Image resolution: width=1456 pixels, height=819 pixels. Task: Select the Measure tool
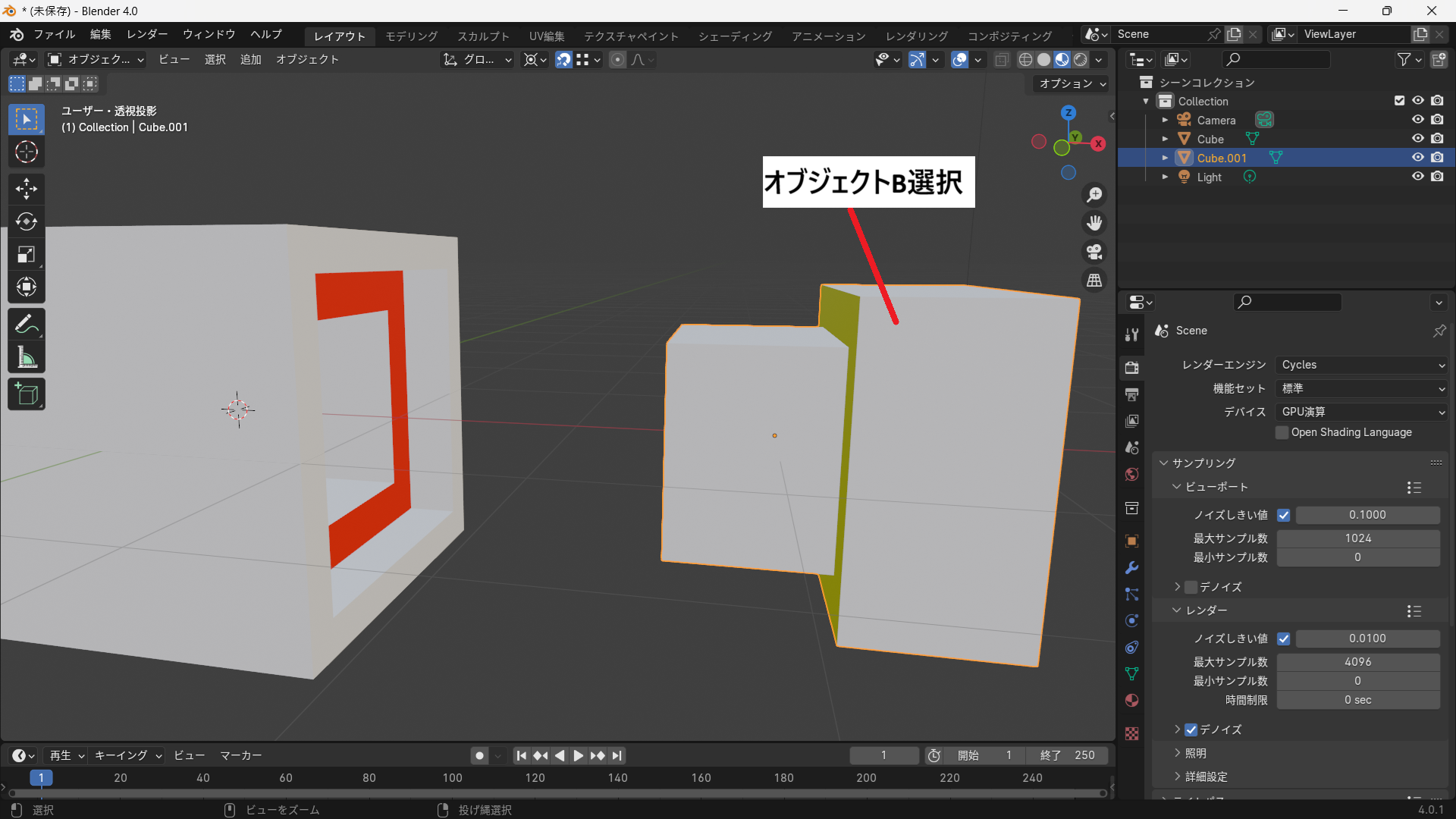[x=27, y=357]
